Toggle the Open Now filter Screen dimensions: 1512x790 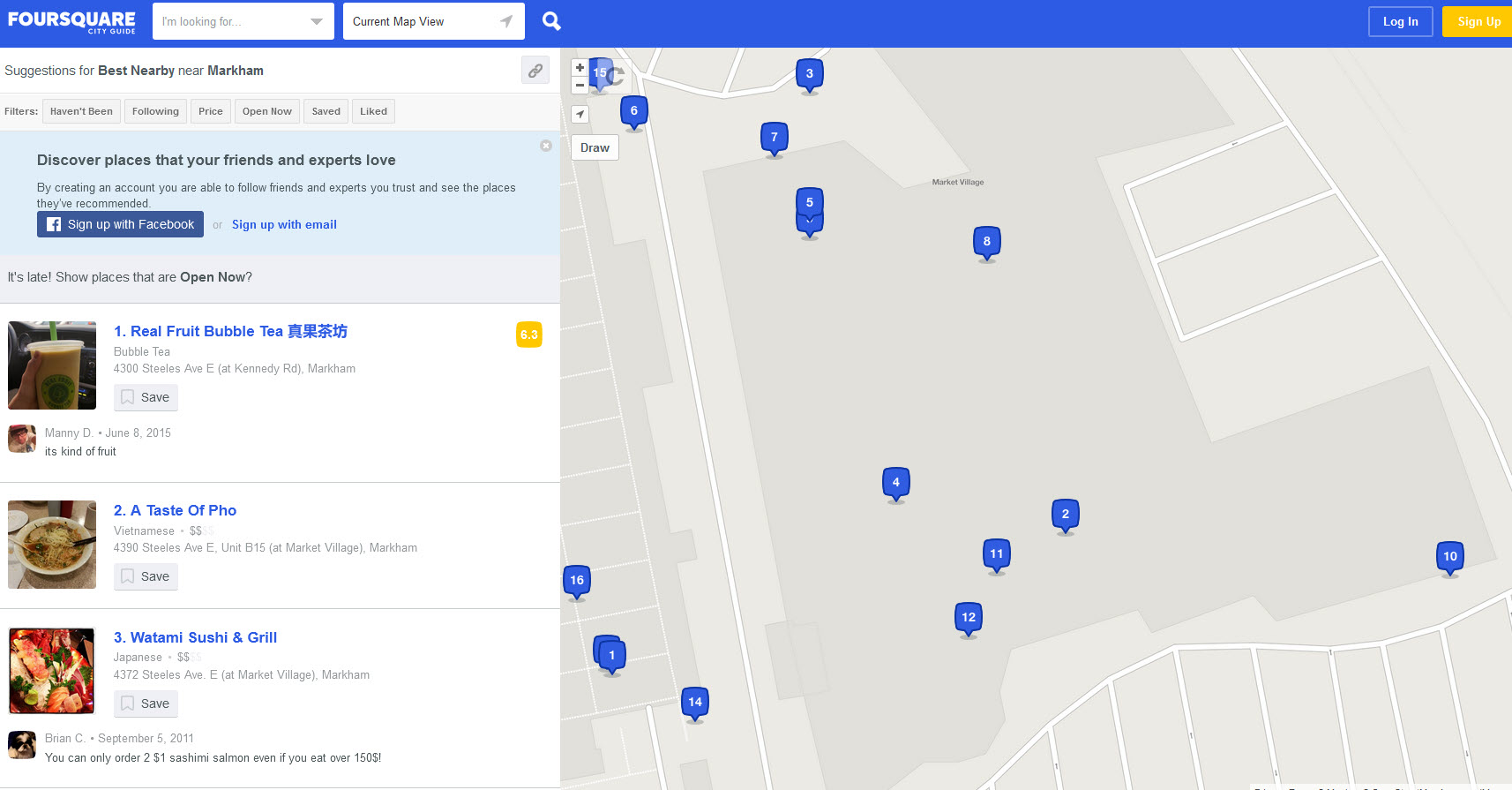click(x=267, y=111)
